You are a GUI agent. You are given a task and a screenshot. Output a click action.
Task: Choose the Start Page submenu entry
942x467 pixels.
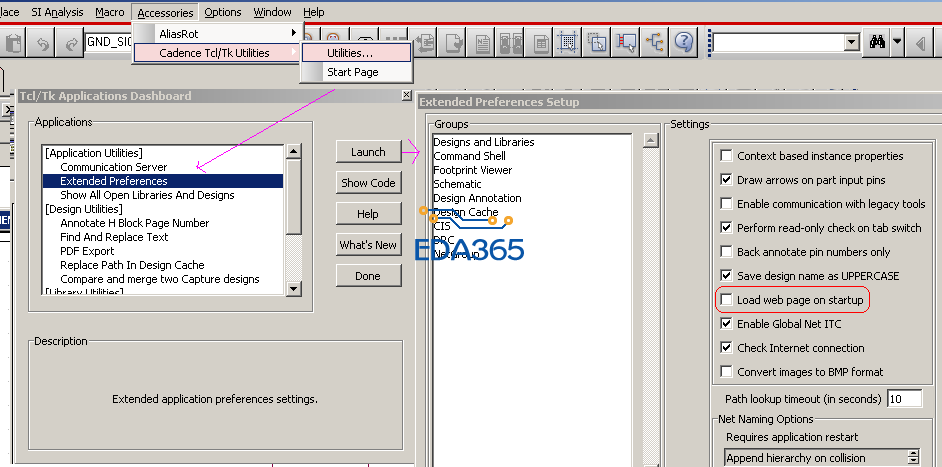pos(356,72)
